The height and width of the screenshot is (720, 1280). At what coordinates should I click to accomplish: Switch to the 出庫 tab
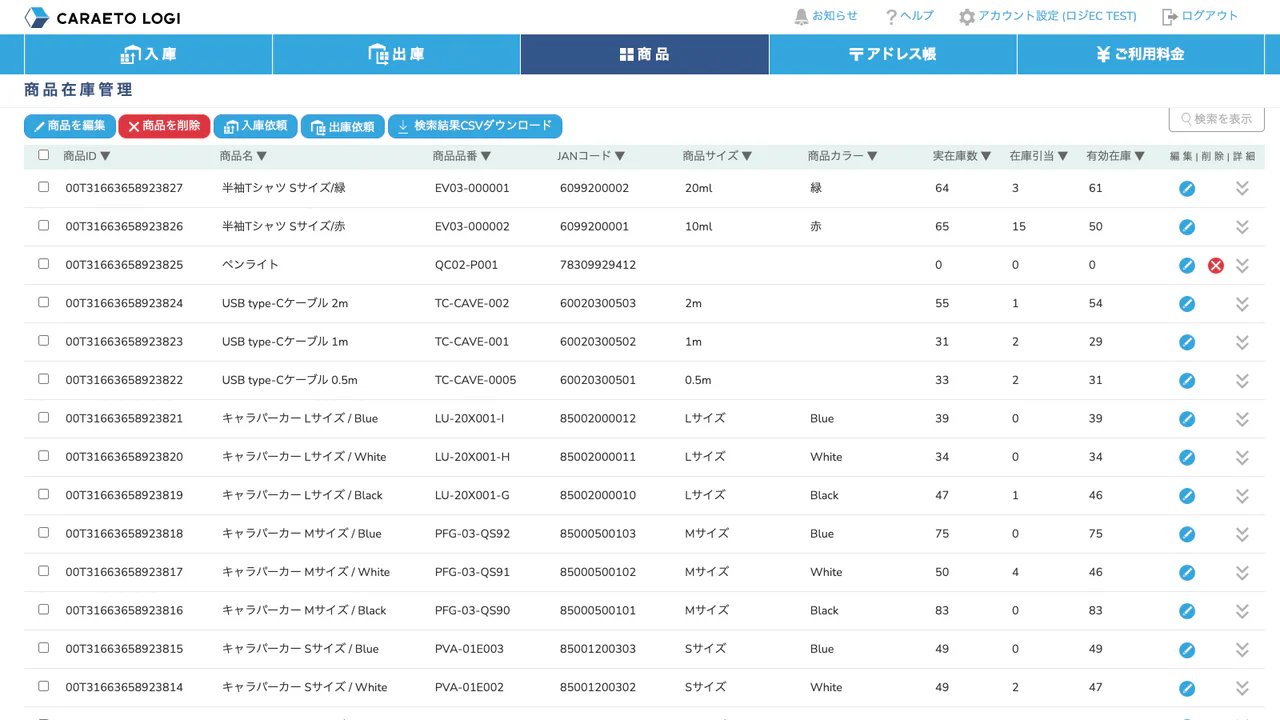coord(396,54)
